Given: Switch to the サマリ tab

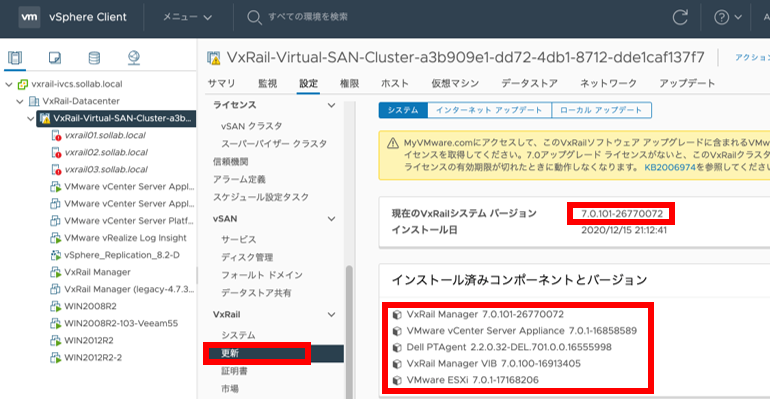Looking at the screenshot, I should [x=221, y=83].
